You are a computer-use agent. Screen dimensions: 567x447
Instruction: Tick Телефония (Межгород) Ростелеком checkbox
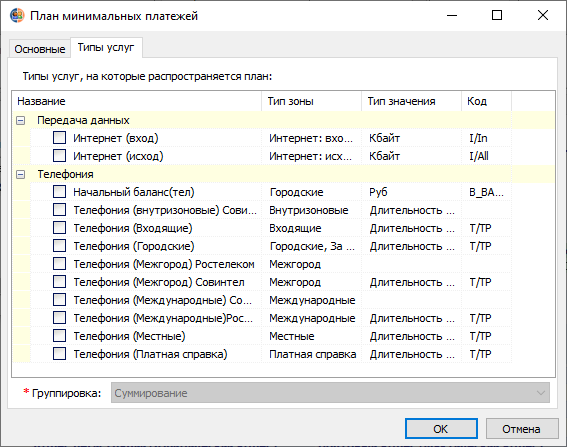59,264
